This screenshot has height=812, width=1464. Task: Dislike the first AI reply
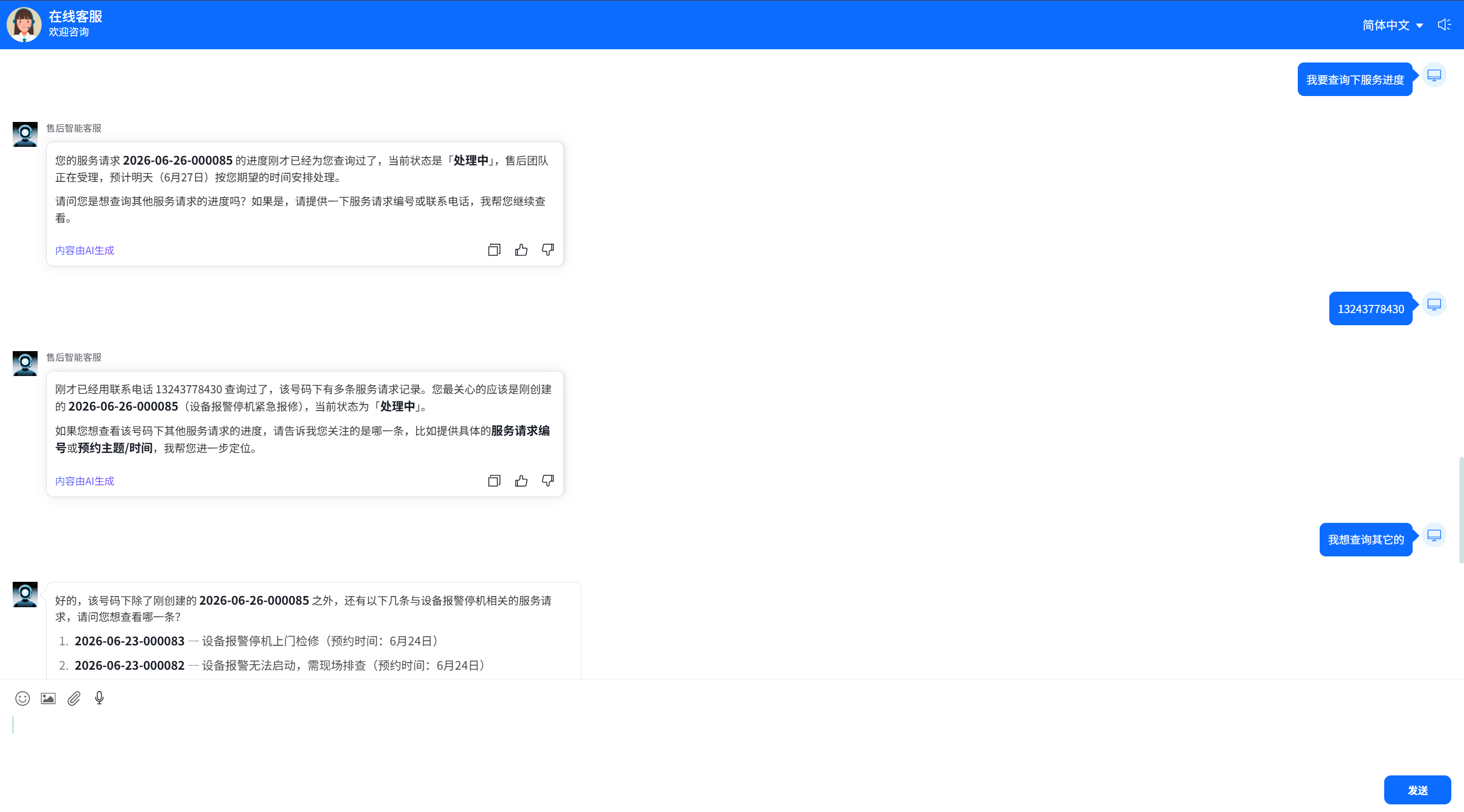pos(548,250)
